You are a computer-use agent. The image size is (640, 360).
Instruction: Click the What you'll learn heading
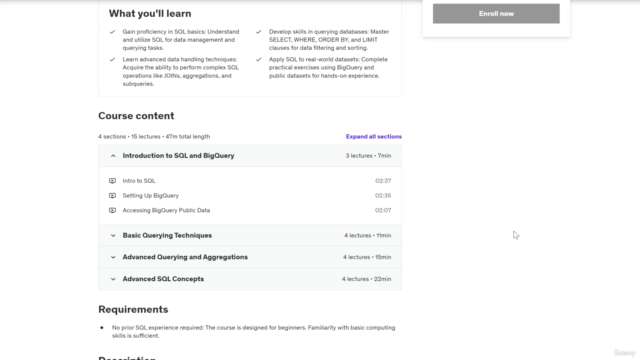[x=150, y=13]
